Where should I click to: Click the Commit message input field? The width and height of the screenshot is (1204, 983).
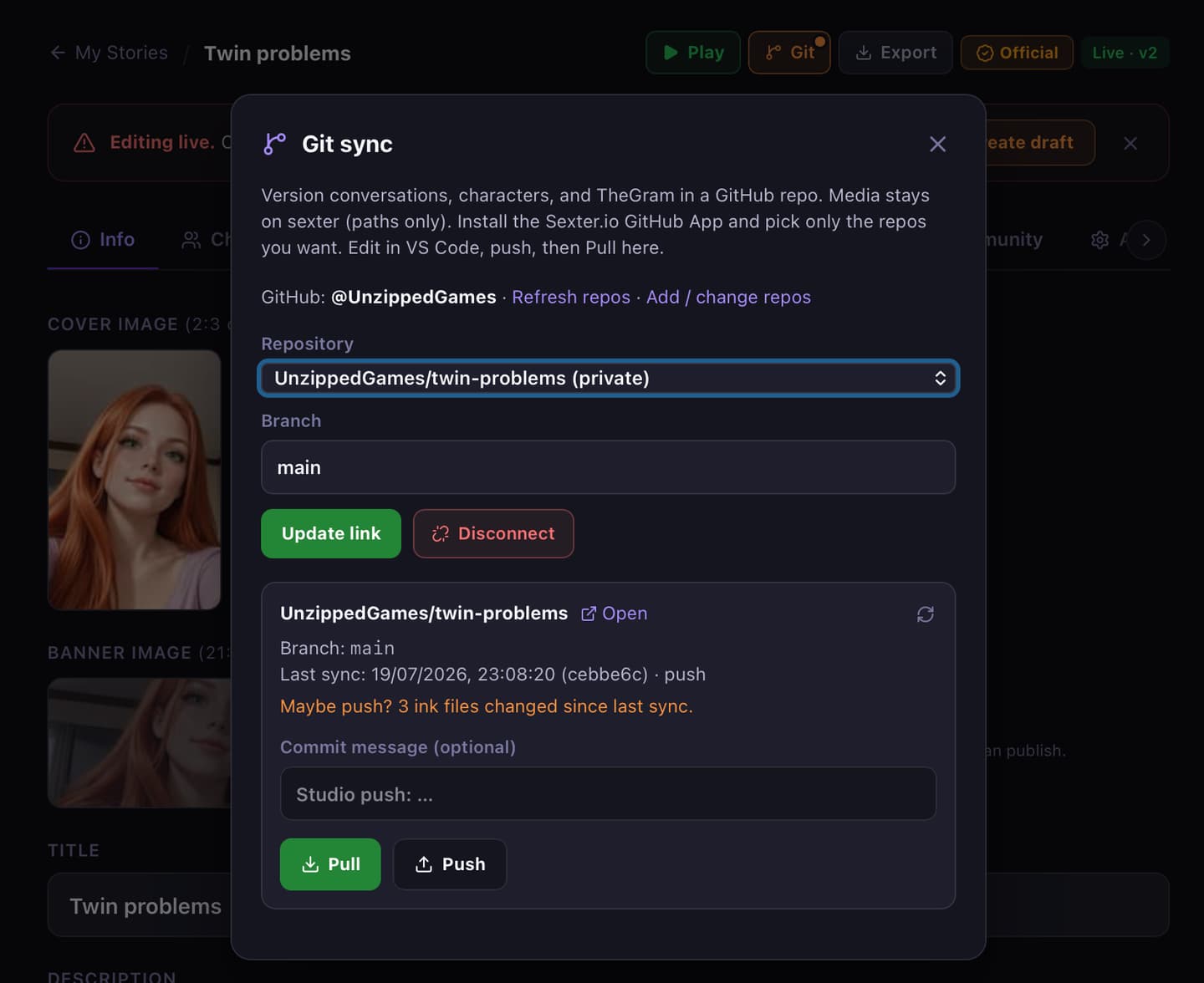[608, 793]
